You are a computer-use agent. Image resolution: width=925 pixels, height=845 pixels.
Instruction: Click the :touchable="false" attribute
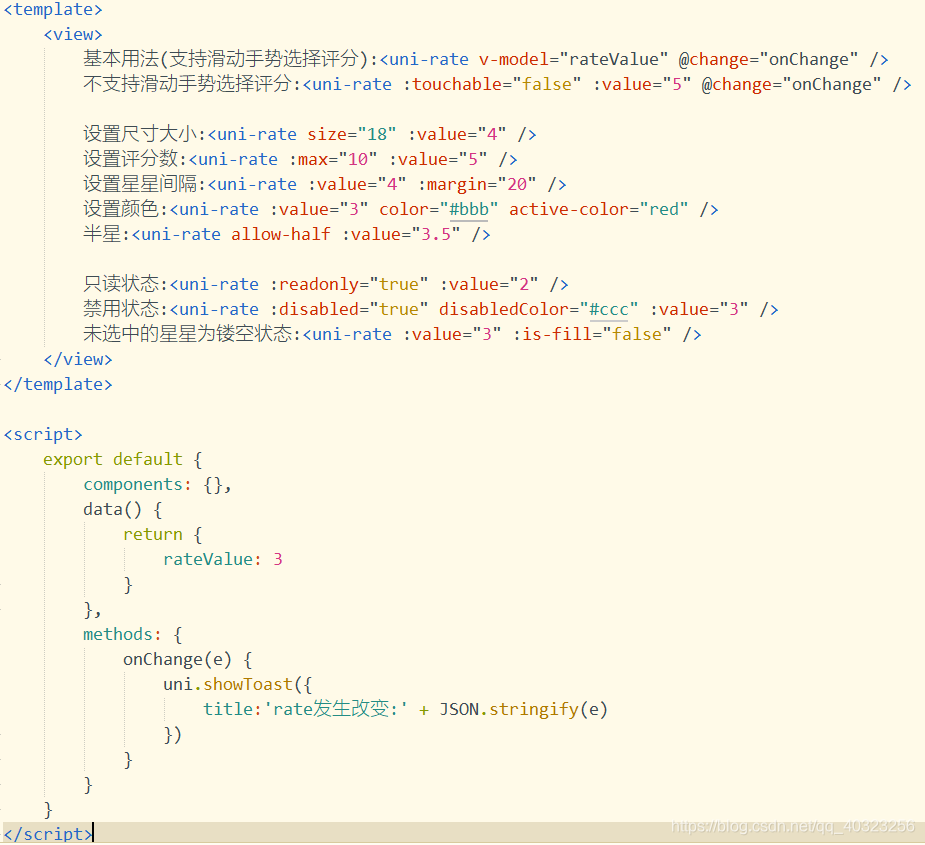[493, 84]
